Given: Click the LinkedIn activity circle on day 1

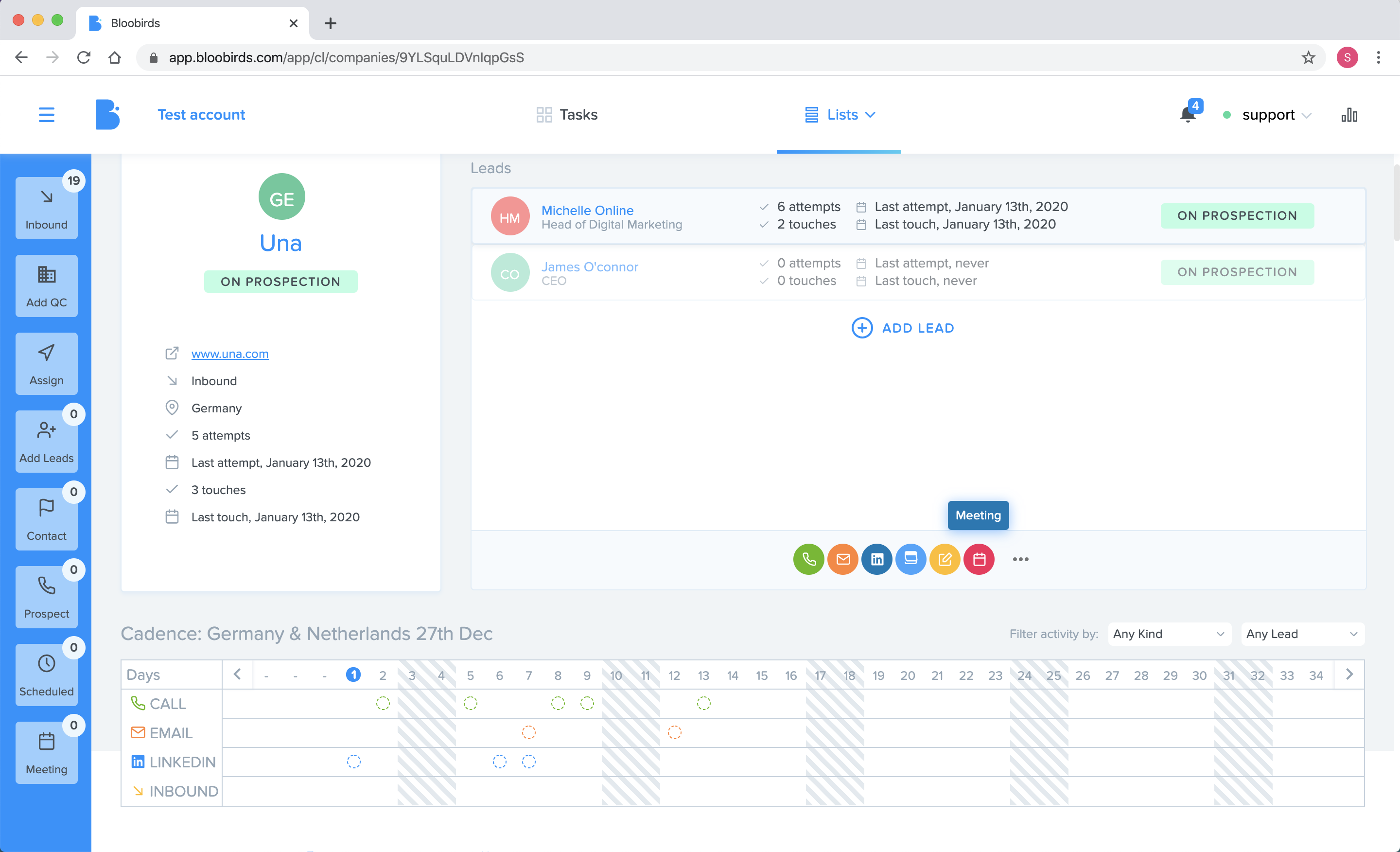Looking at the screenshot, I should pyautogui.click(x=353, y=762).
